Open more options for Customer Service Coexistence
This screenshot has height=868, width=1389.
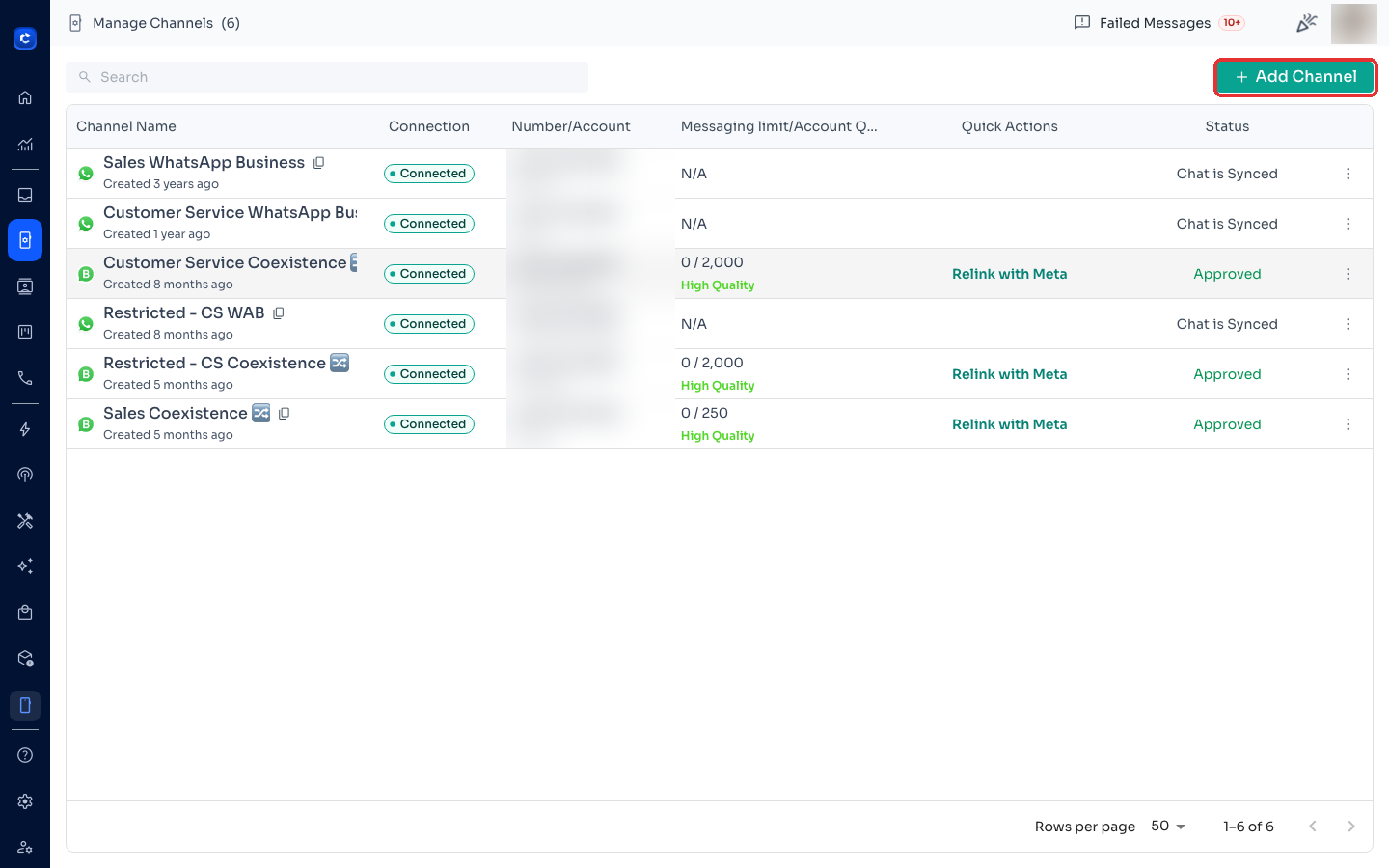click(1348, 274)
